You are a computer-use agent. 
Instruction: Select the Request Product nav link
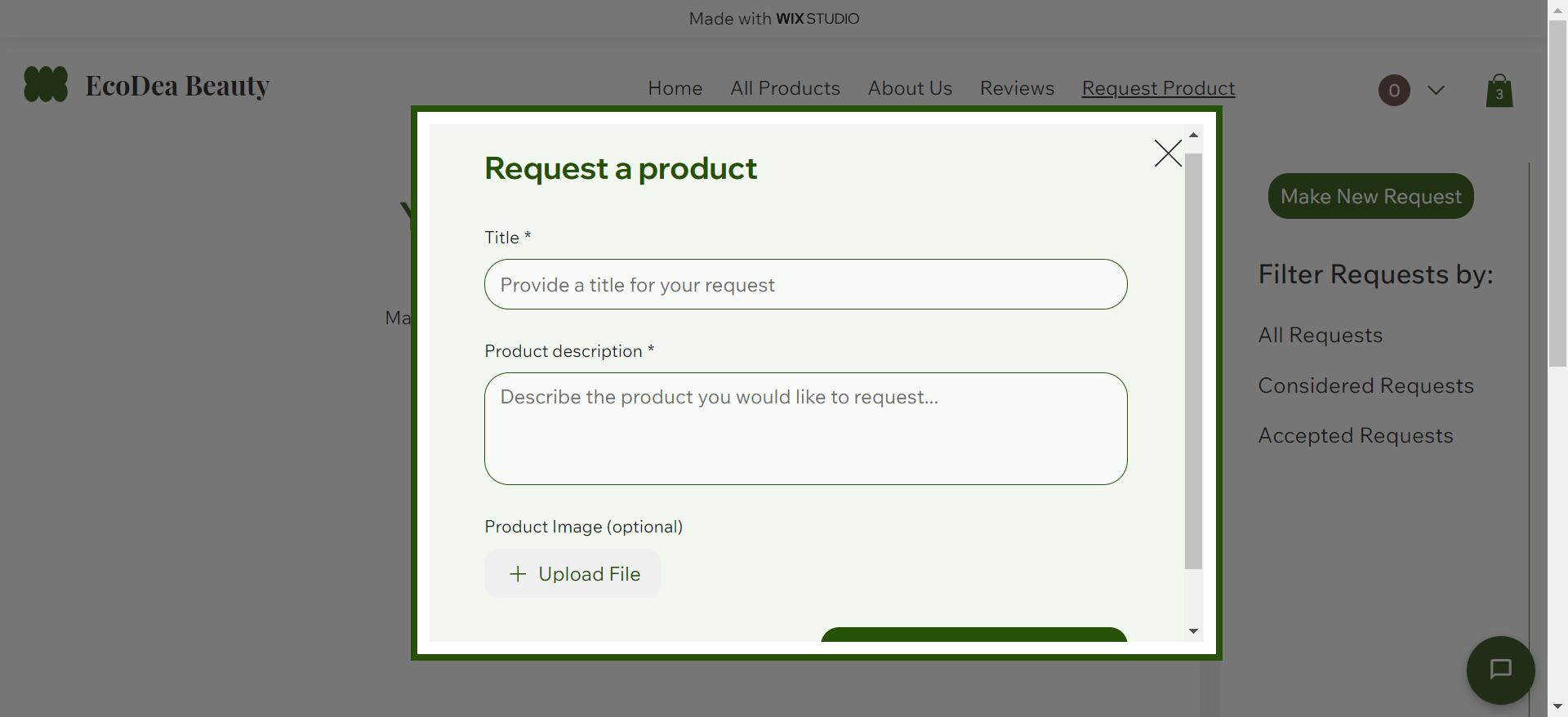pyautogui.click(x=1158, y=88)
